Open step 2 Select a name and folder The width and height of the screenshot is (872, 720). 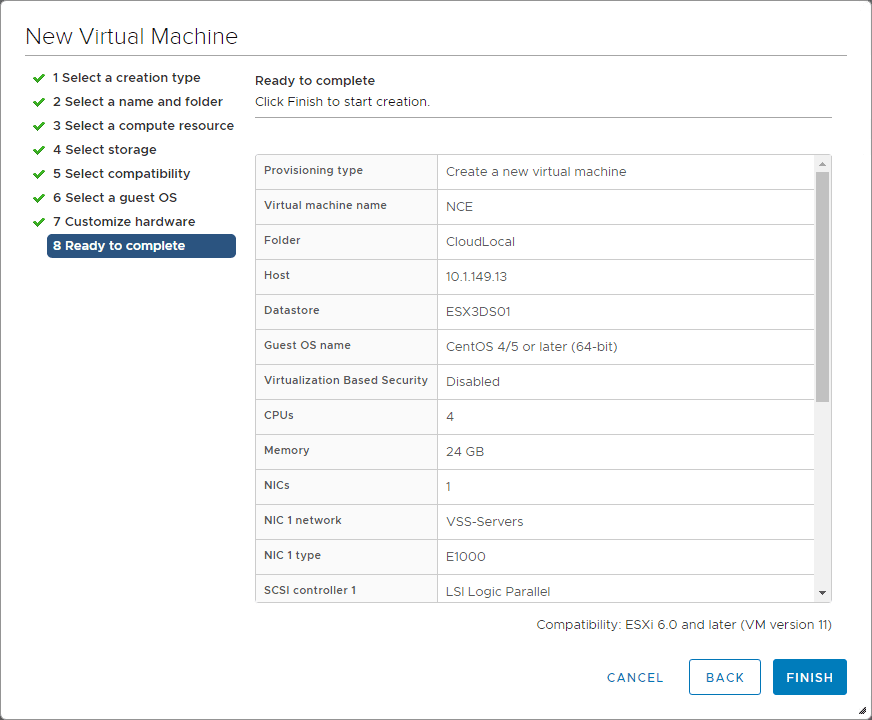click(x=137, y=102)
